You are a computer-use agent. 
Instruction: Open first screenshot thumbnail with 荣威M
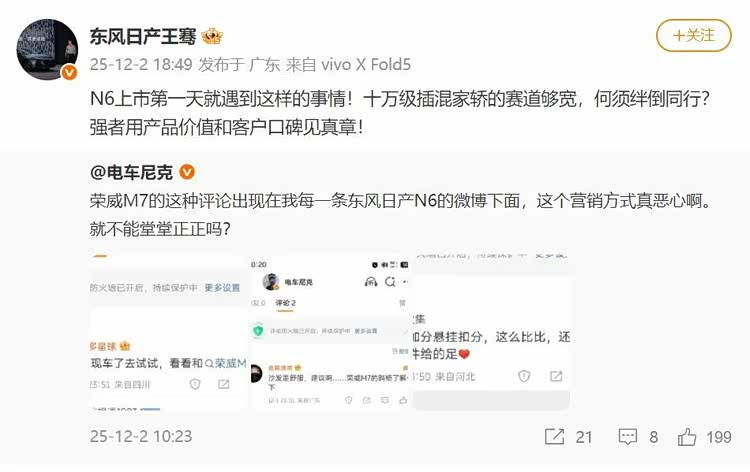pos(168,331)
